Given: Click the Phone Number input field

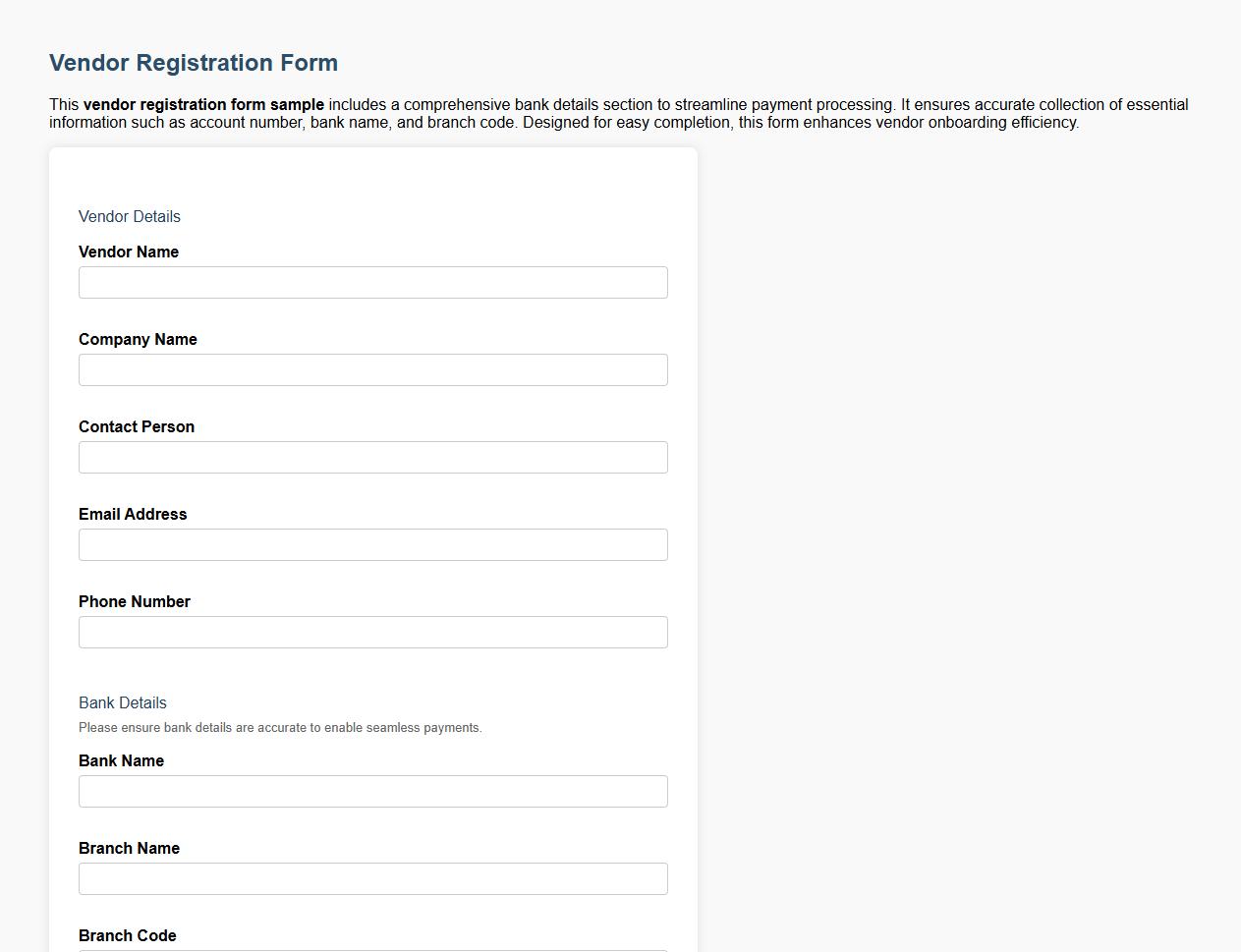Looking at the screenshot, I should 372,632.
